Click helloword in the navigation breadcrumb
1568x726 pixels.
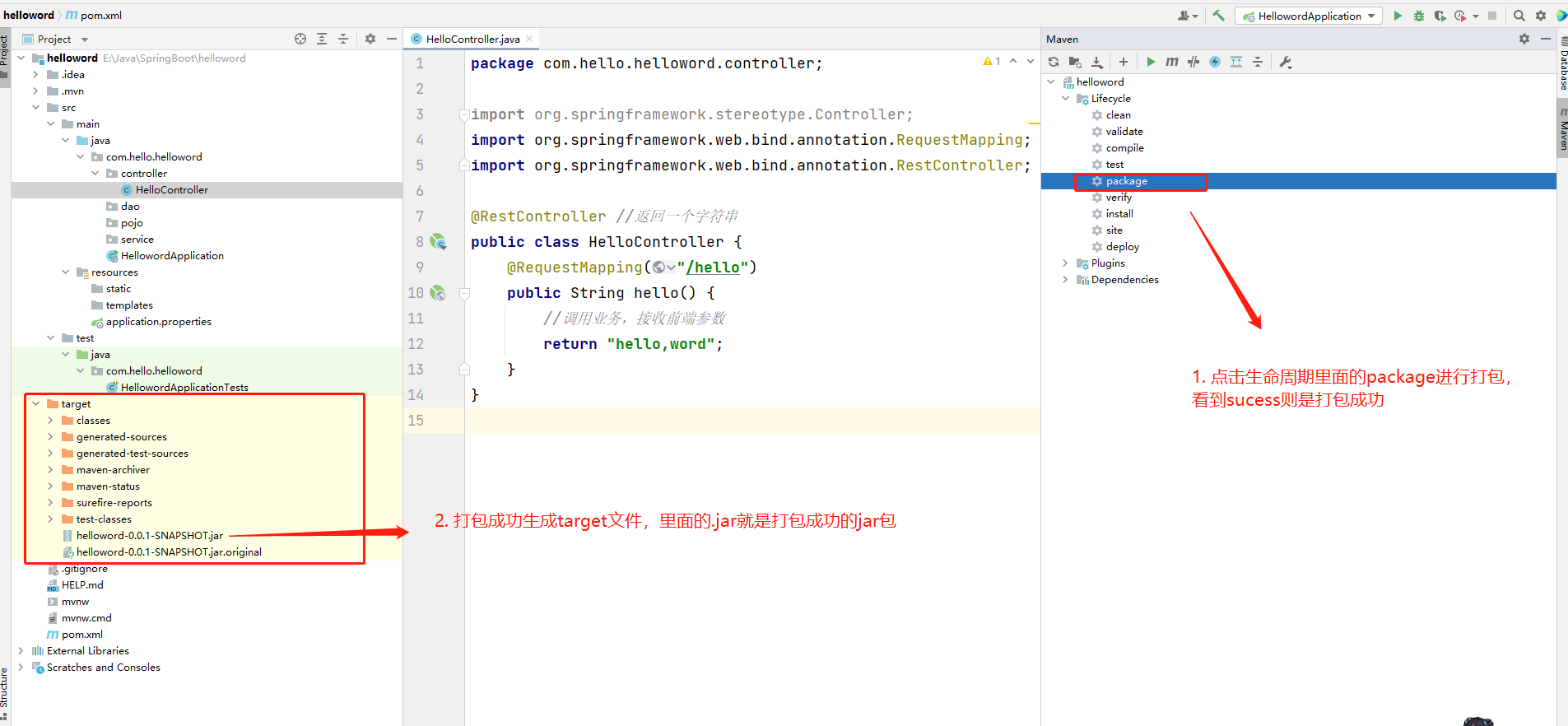(x=29, y=15)
